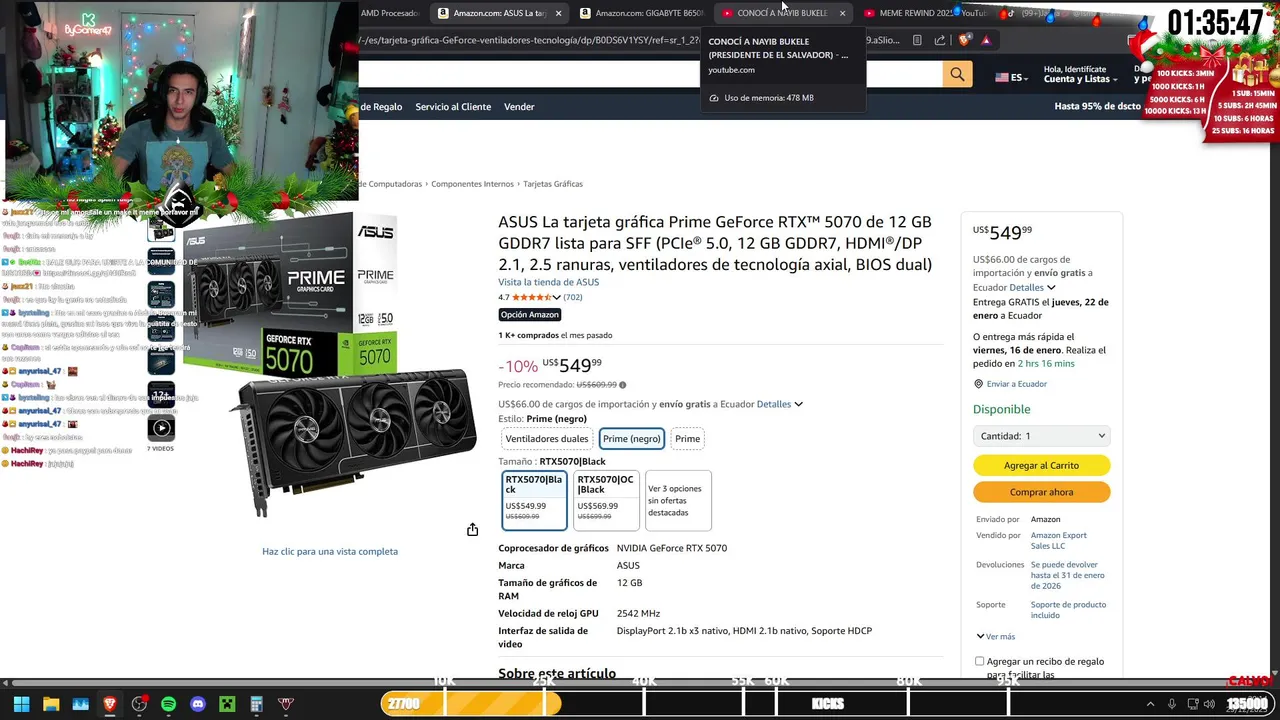Click the Photos app taskbar icon
The width and height of the screenshot is (1280, 720).
[x=80, y=704]
